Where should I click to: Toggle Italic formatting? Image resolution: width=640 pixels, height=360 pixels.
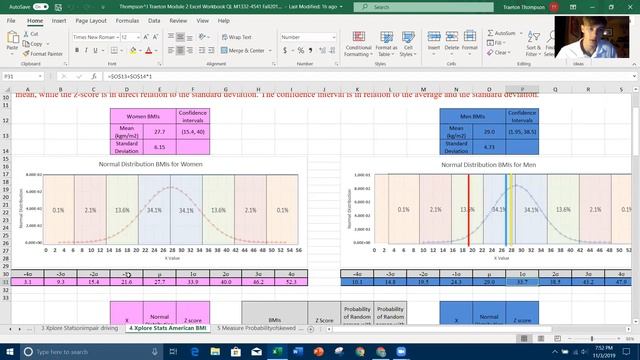click(x=86, y=50)
